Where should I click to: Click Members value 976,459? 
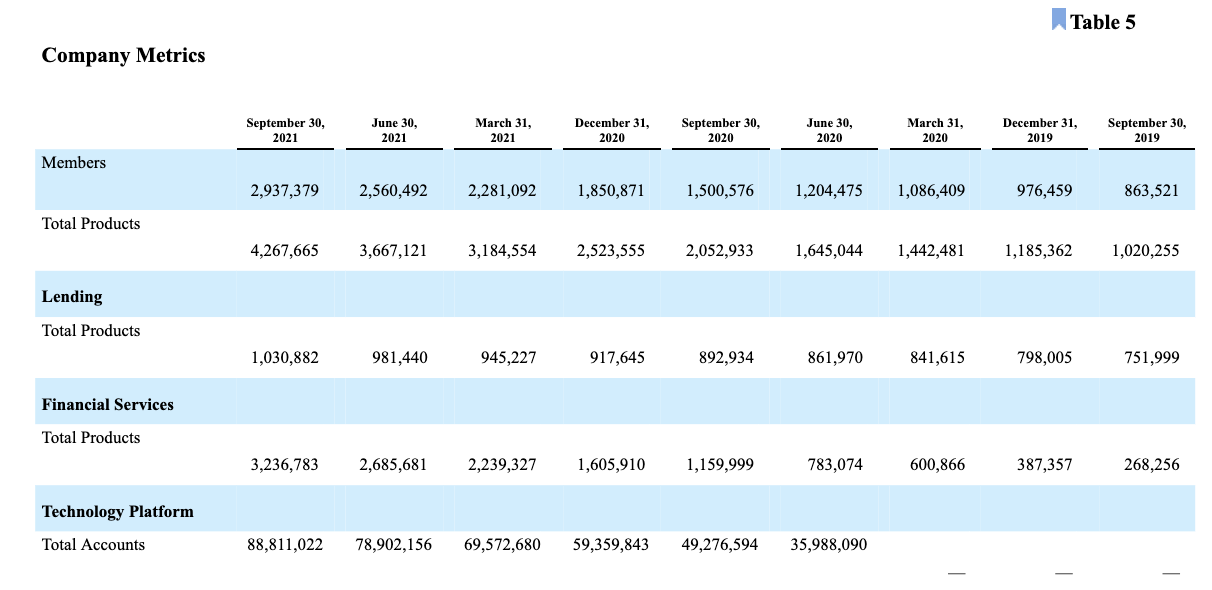click(x=1045, y=191)
